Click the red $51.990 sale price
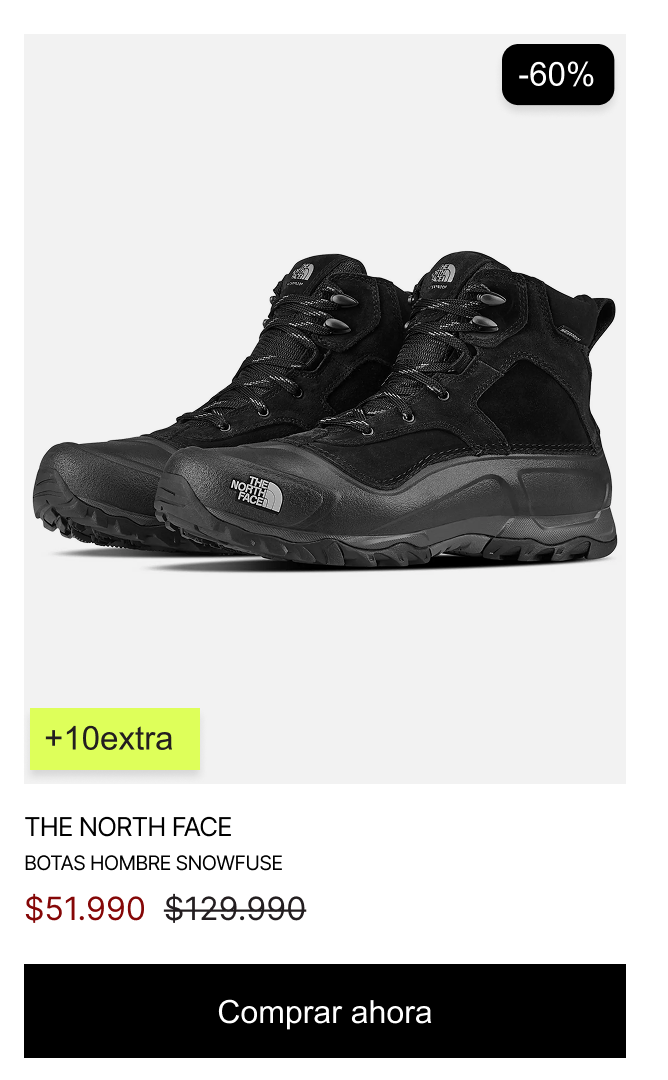This screenshot has height=1080, width=668. [x=85, y=908]
